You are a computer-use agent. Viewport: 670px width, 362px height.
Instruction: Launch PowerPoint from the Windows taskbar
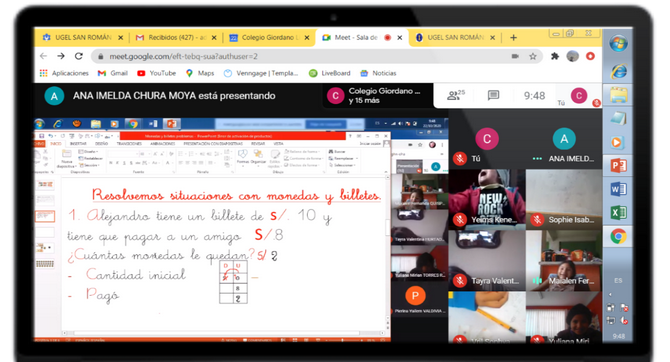(x=618, y=165)
